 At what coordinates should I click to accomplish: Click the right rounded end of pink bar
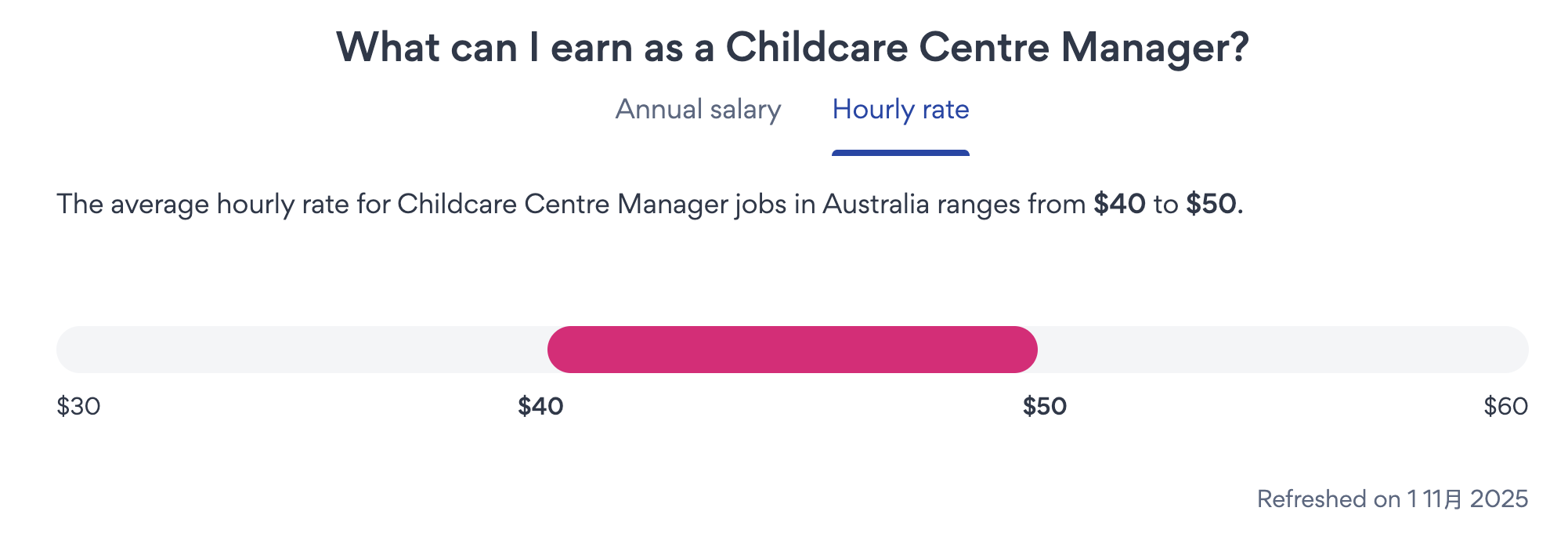(1024, 350)
